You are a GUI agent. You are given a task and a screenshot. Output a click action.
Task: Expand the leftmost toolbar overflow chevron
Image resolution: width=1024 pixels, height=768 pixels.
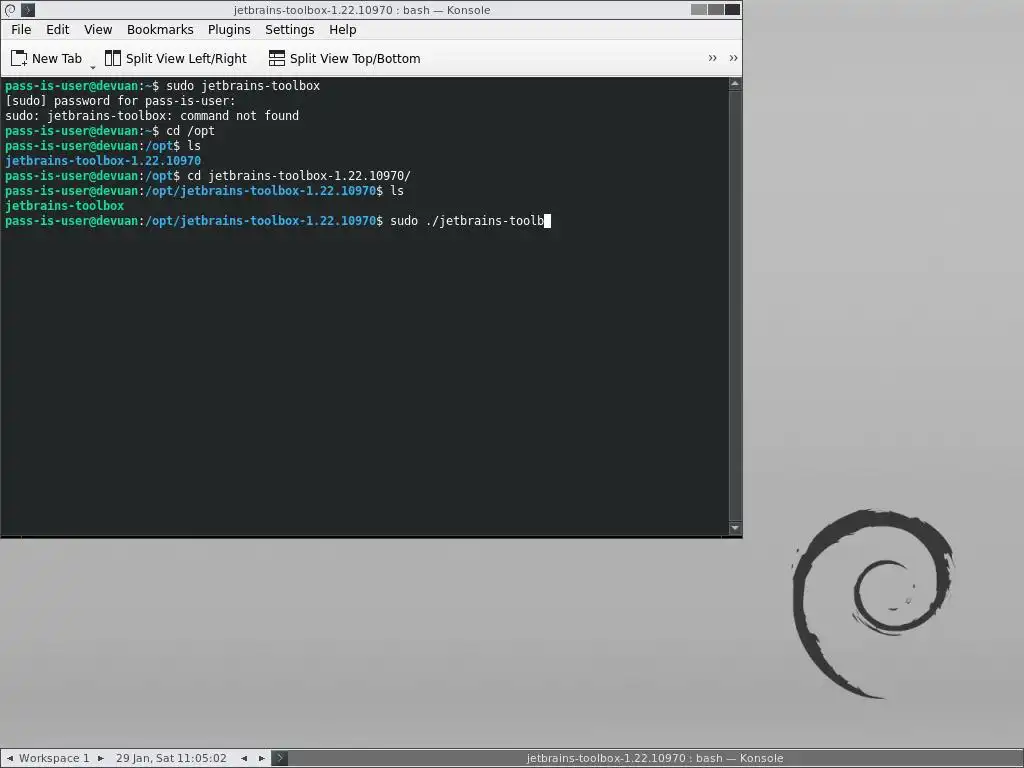click(x=712, y=58)
